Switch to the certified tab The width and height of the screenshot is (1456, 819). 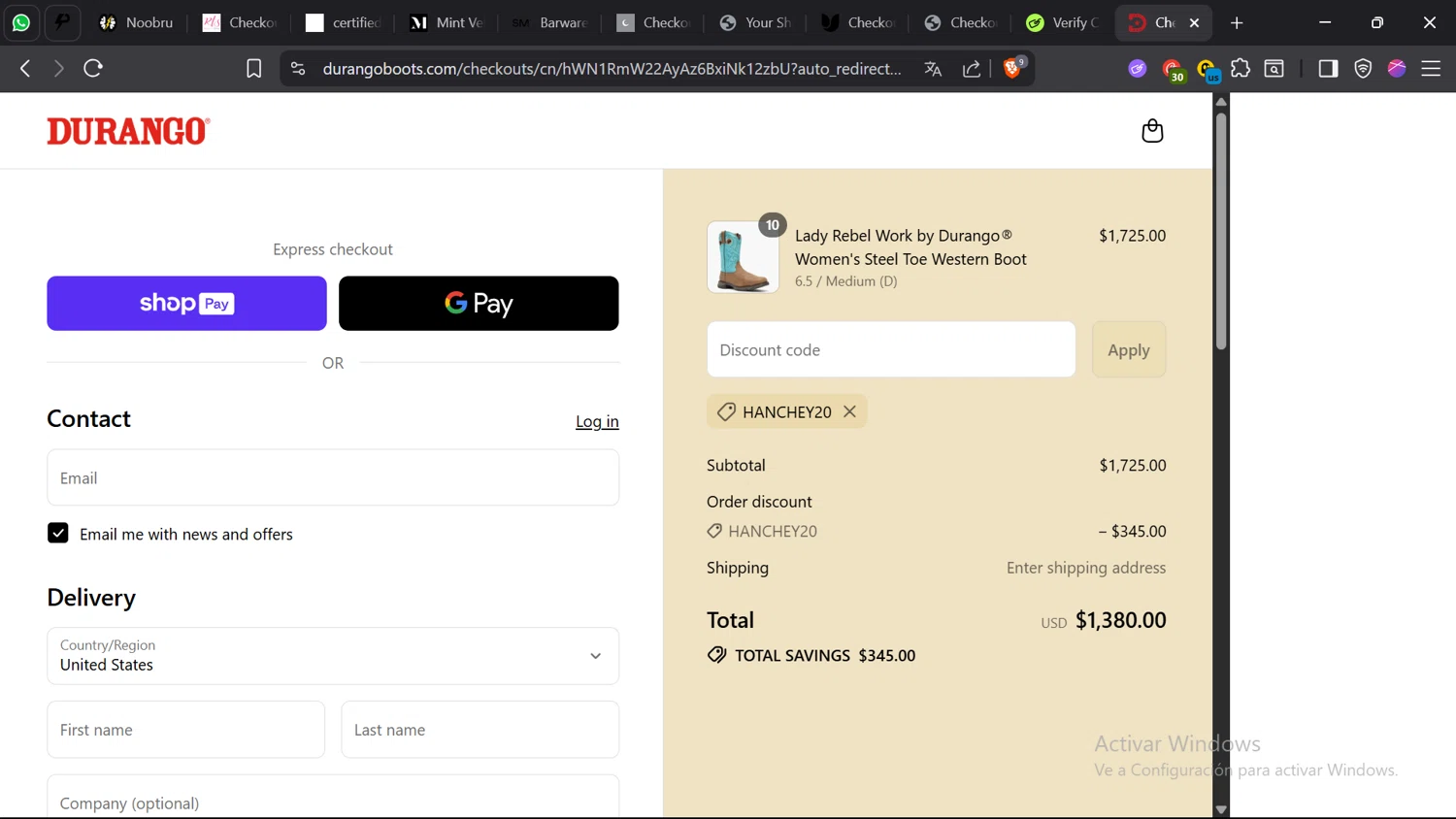344,22
